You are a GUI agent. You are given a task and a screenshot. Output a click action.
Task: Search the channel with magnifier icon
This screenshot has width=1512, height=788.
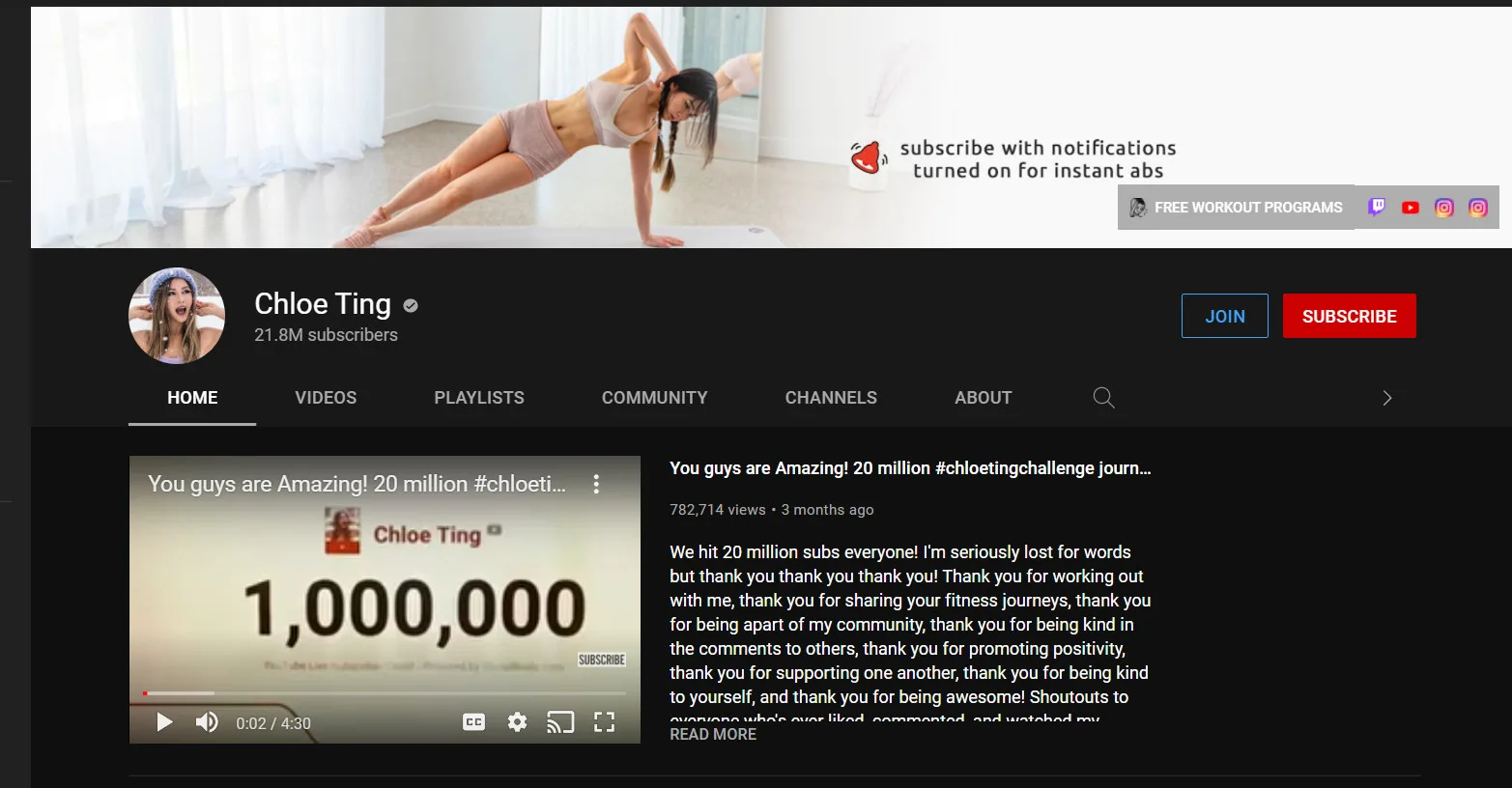[x=1103, y=398]
